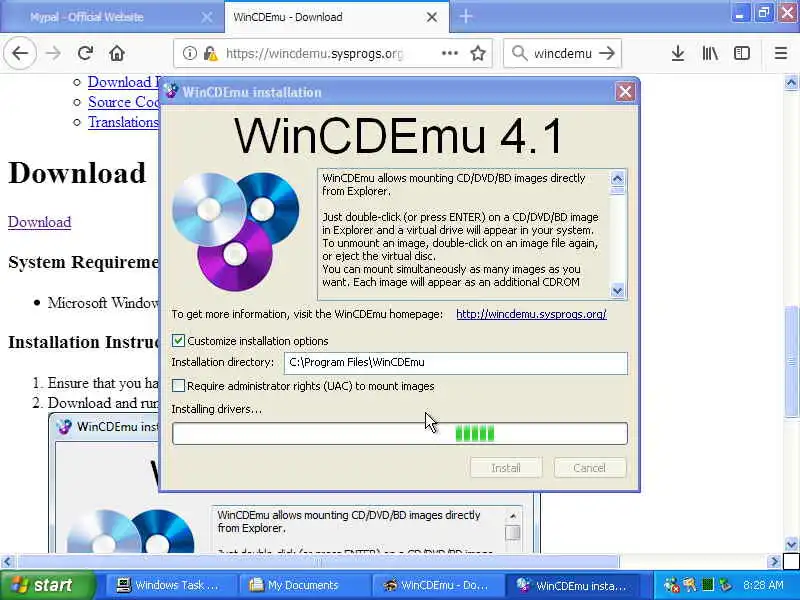800x600 pixels.
Task: Select the WinCDEmu - Download tab
Action: pos(337,17)
